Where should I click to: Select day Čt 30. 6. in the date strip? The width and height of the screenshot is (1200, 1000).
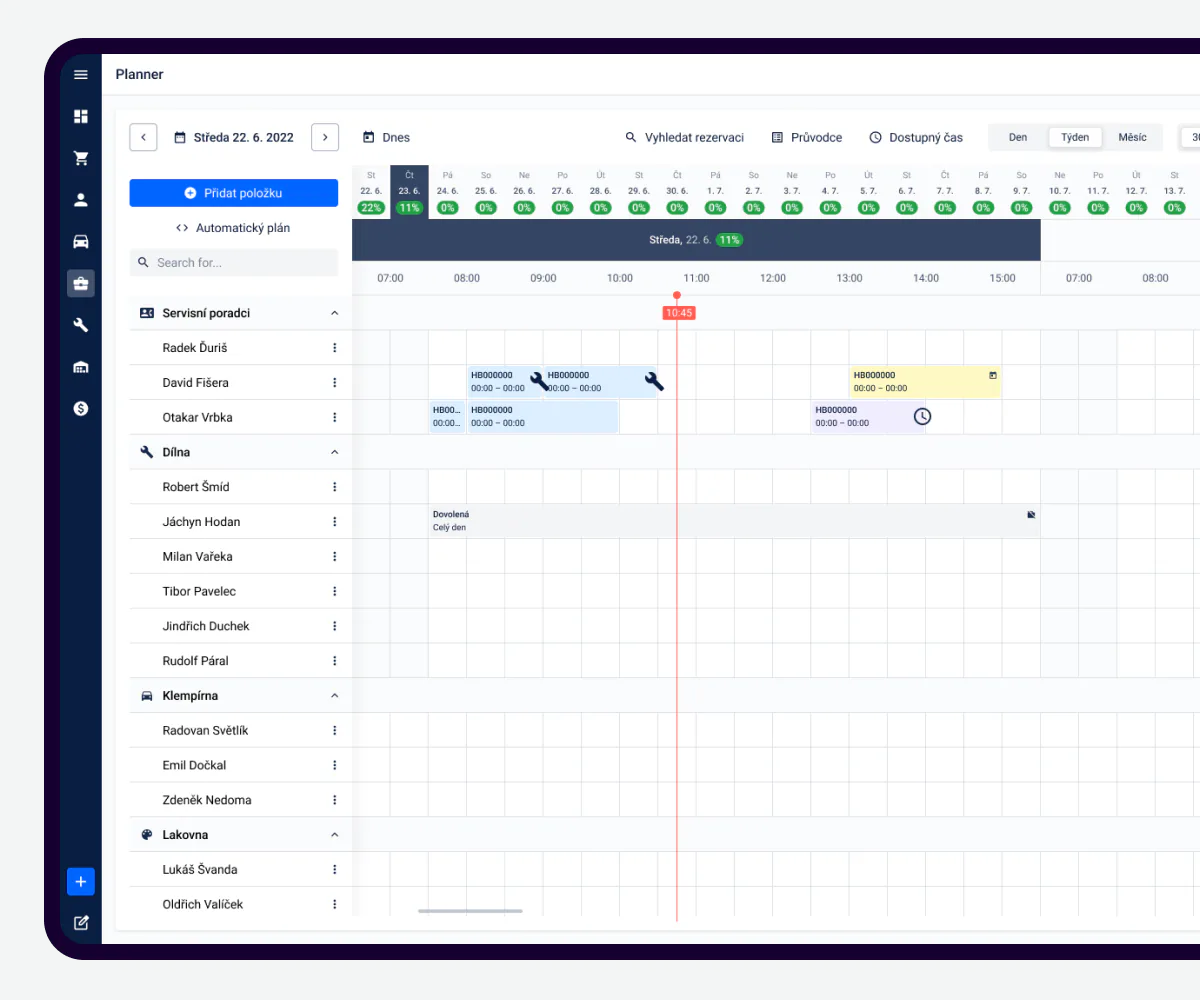[677, 191]
